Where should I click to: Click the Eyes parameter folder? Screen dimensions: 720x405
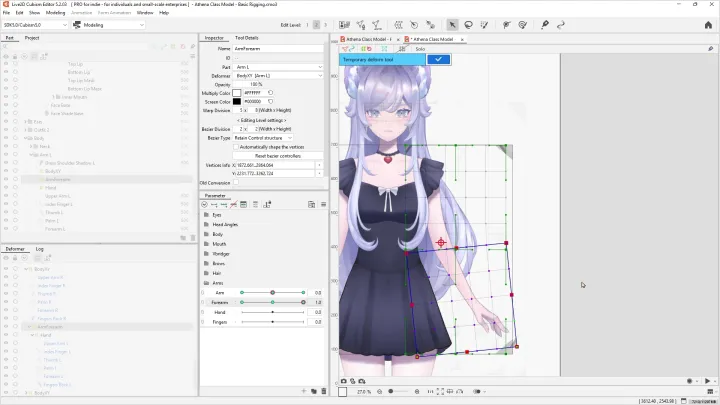(217, 215)
